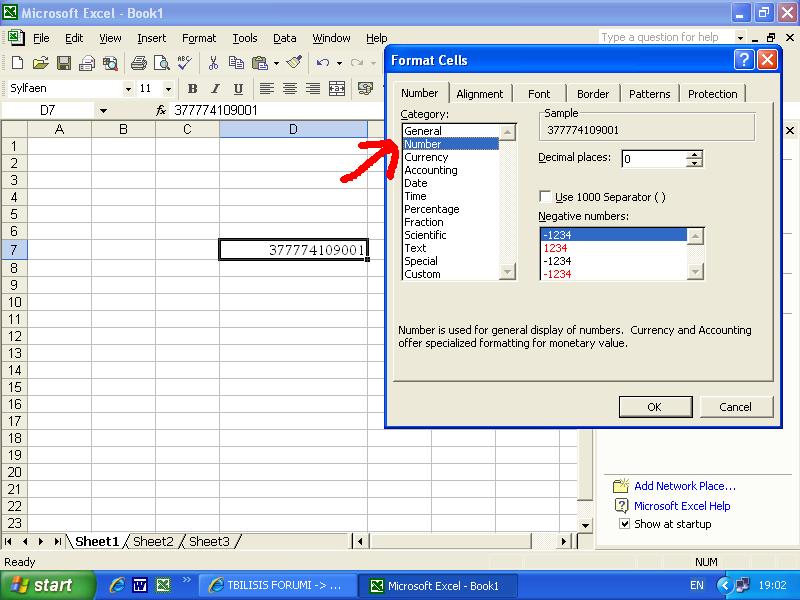Open the Undo history dropdown arrow
Image resolution: width=800 pixels, height=600 pixels.
point(339,63)
